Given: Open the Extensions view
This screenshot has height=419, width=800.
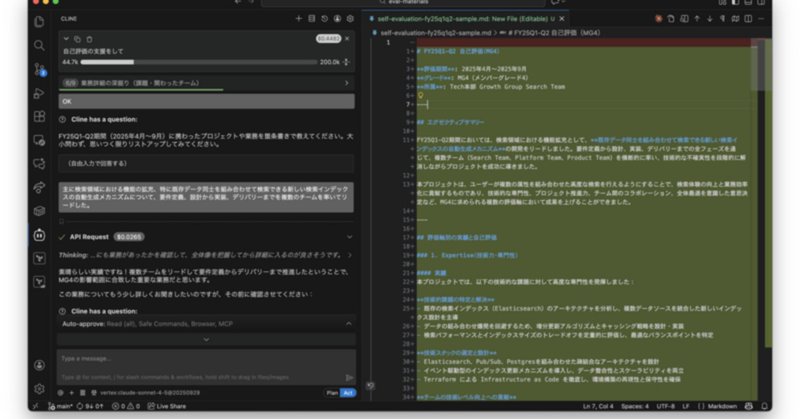Looking at the screenshot, I should pyautogui.click(x=39, y=116).
